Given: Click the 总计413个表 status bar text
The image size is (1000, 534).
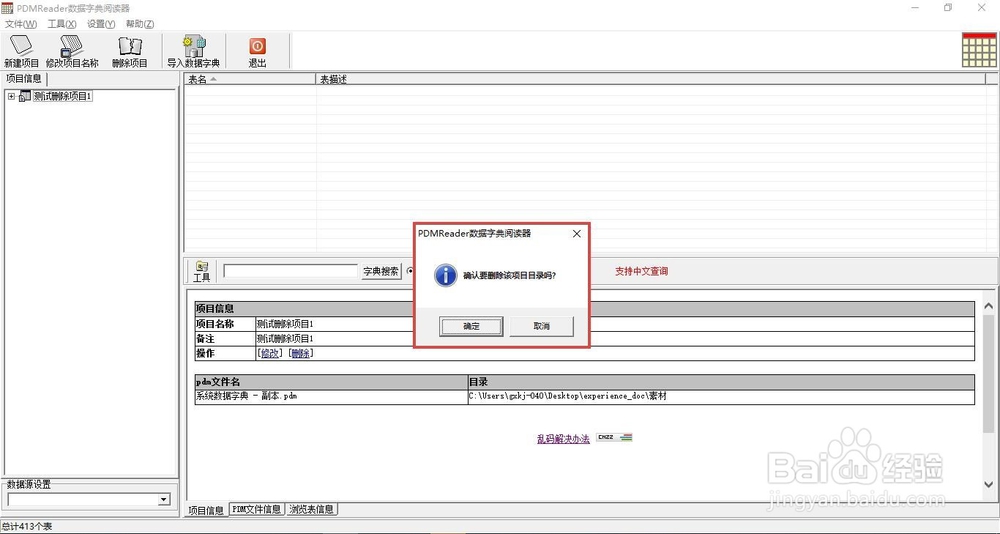Looking at the screenshot, I should coord(27,527).
